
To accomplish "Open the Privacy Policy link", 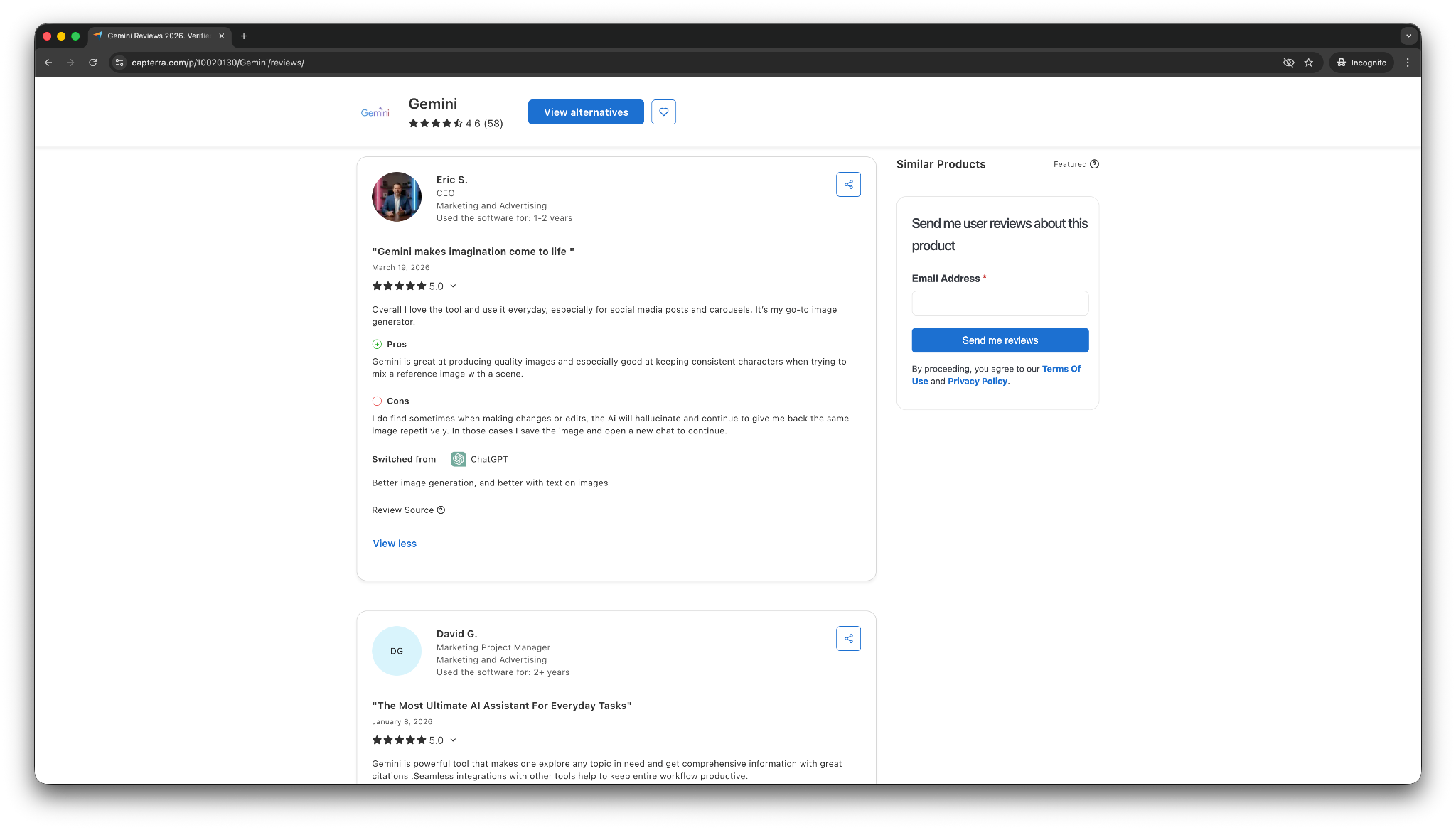I will click(978, 382).
